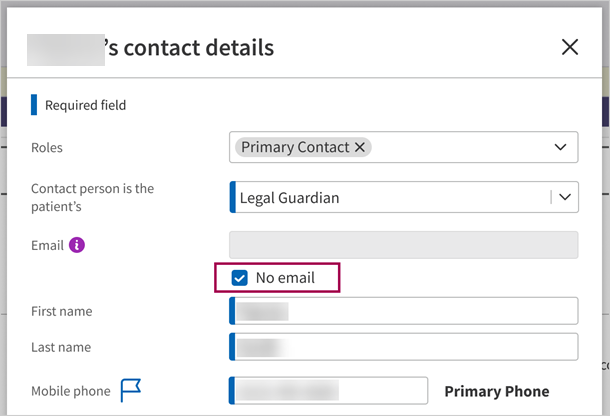Remove the Primary Contact role chip

[x=359, y=147]
